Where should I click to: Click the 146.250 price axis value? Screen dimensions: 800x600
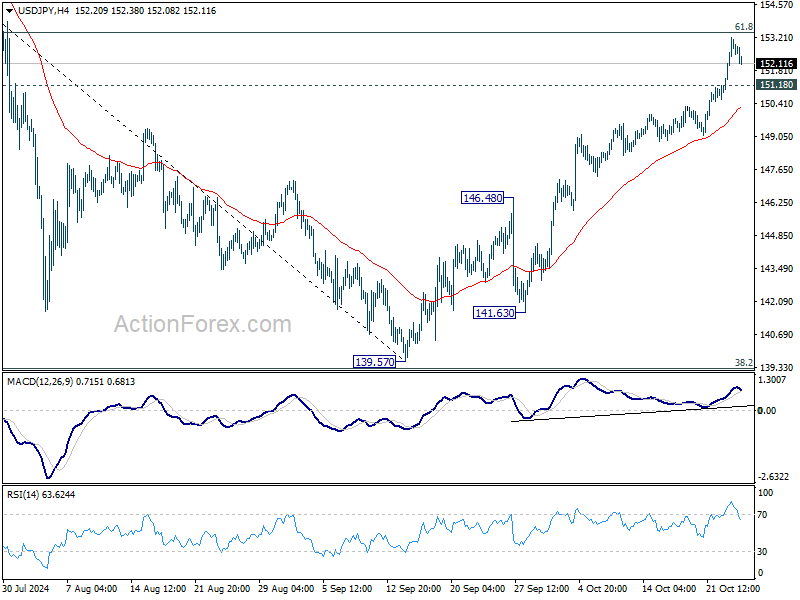point(777,203)
